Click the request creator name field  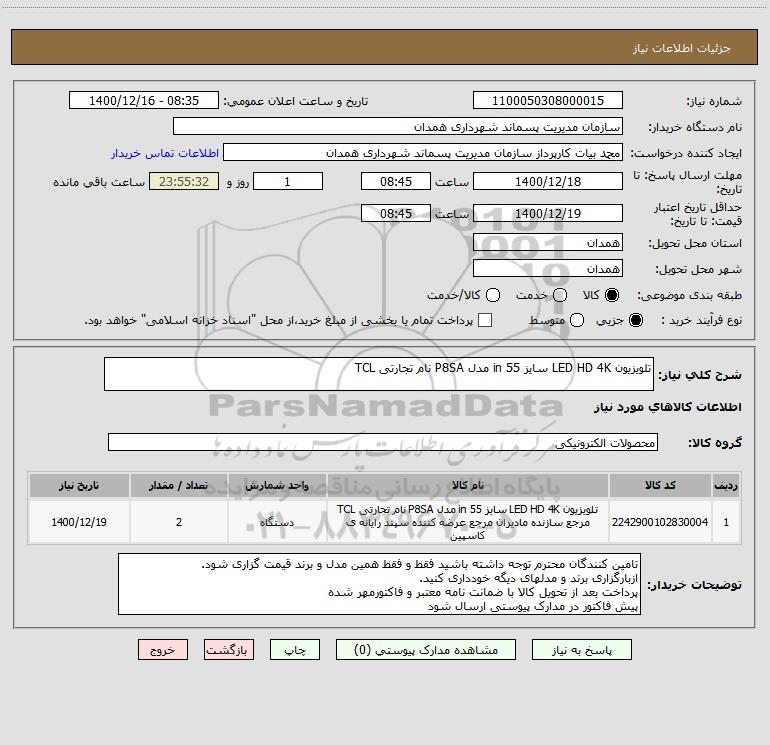pos(423,153)
